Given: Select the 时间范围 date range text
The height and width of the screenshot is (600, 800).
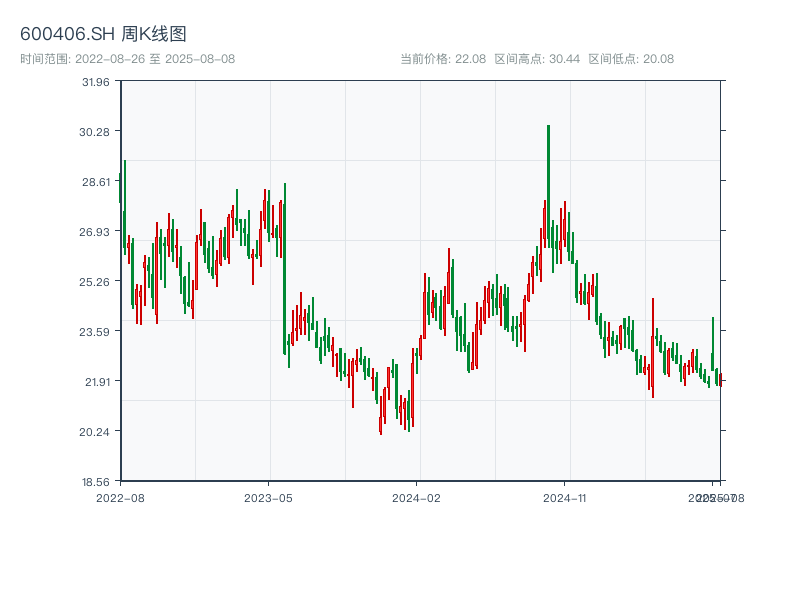Looking at the screenshot, I should (x=127, y=59).
